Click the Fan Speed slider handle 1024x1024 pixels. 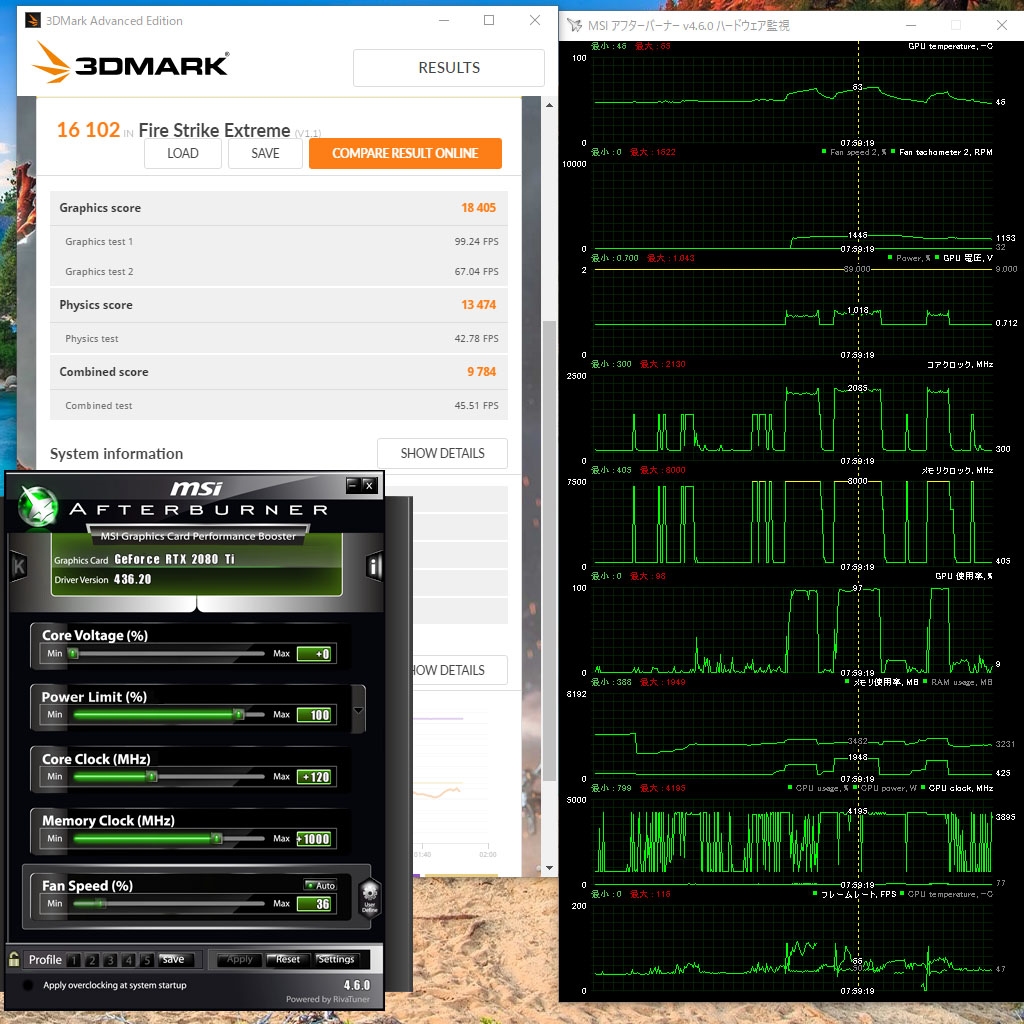pyautogui.click(x=100, y=903)
